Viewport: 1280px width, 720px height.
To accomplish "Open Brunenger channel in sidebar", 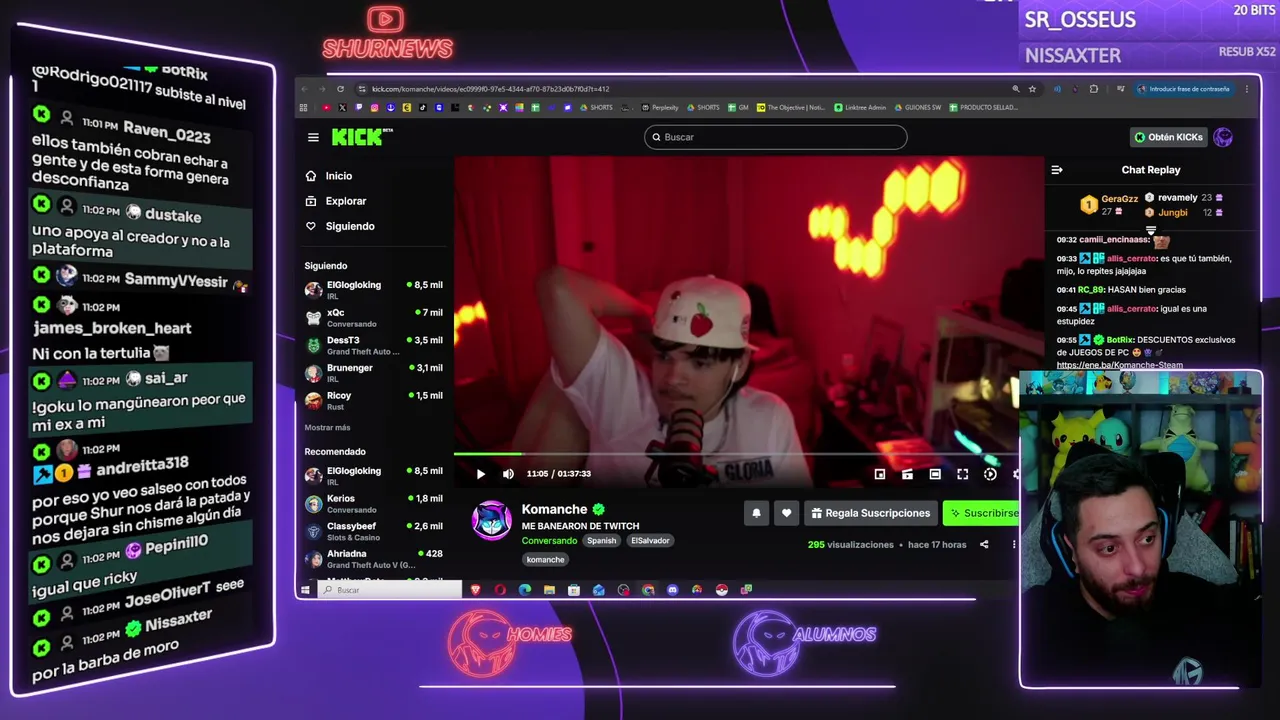I will coord(374,373).
